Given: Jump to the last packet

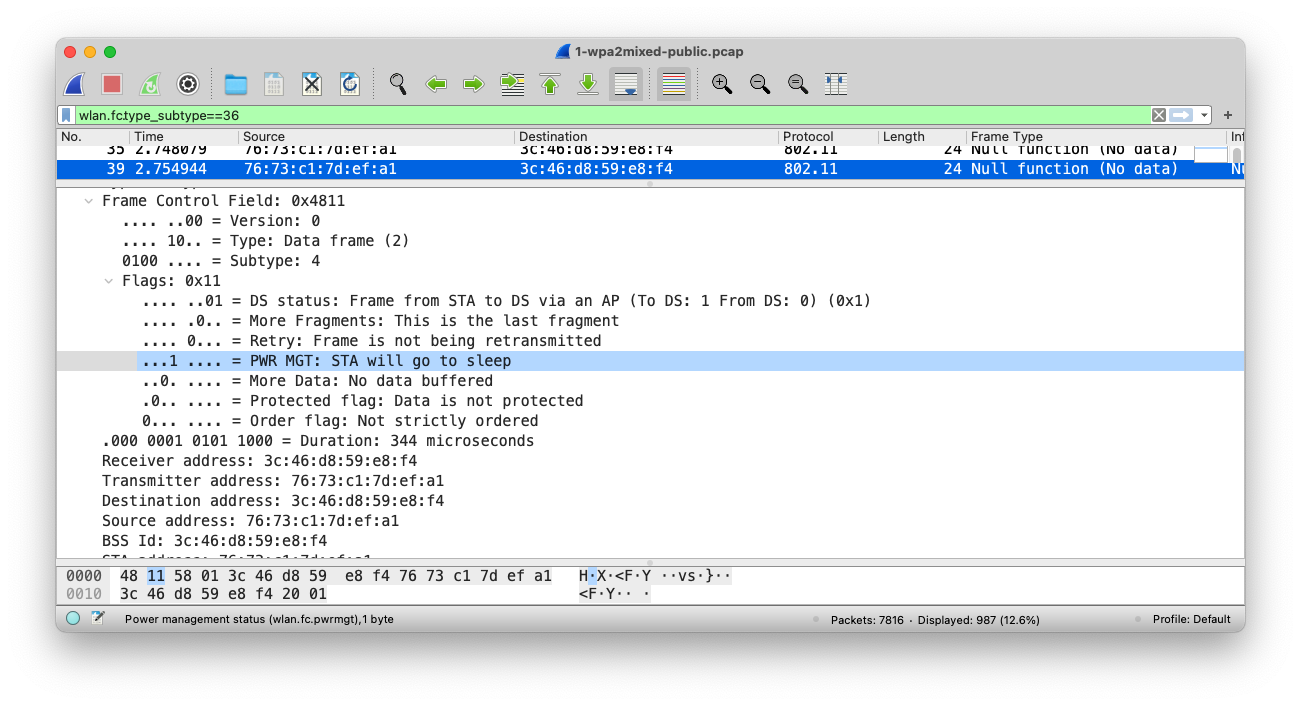Looking at the screenshot, I should [x=588, y=84].
